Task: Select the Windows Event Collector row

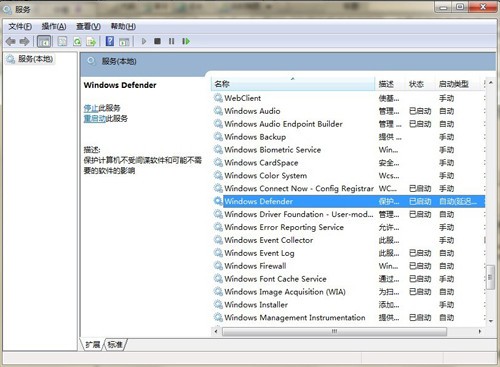Action: point(349,240)
